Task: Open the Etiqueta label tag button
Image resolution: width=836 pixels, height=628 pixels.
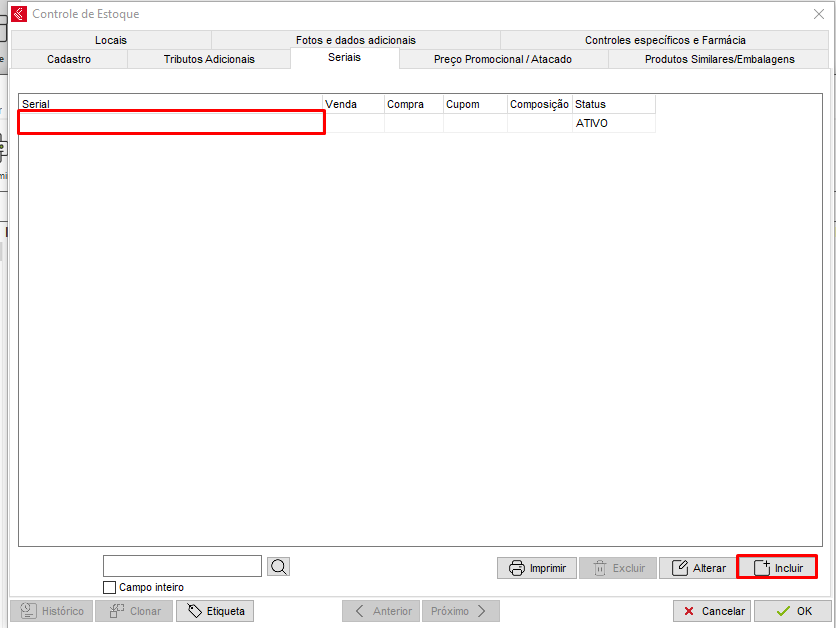Action: coord(215,611)
